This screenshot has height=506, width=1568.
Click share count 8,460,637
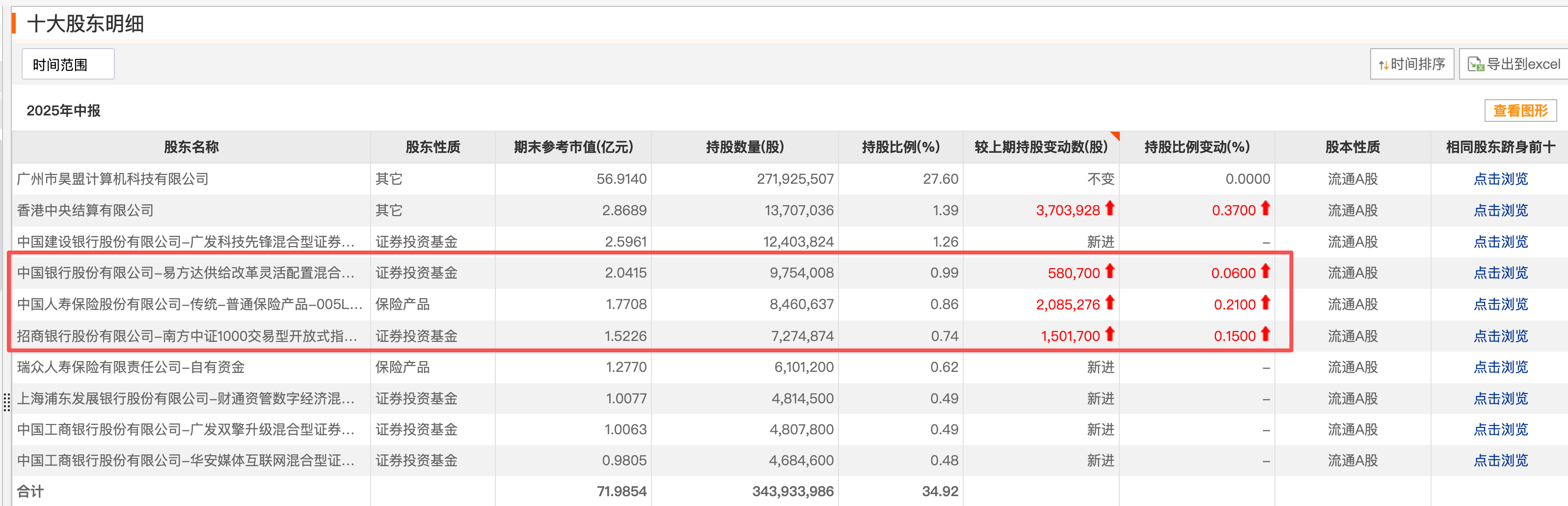802,305
